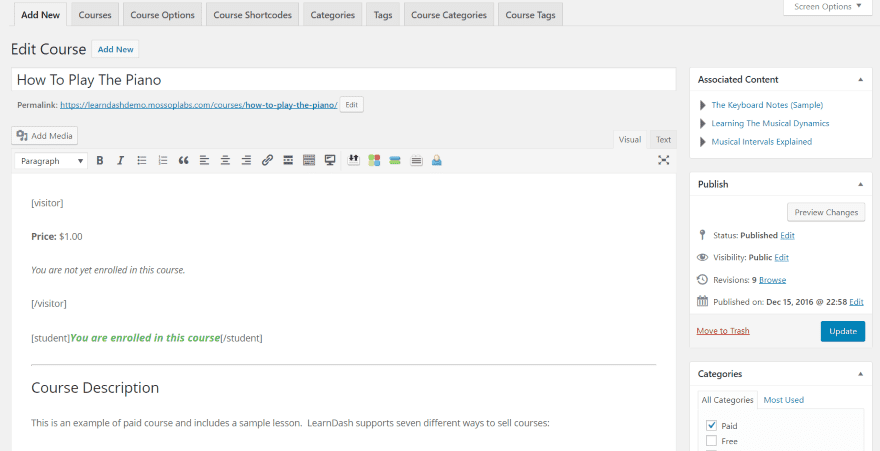Click the green-blue bar toolbar icon
880x451 pixels.
coord(395,161)
